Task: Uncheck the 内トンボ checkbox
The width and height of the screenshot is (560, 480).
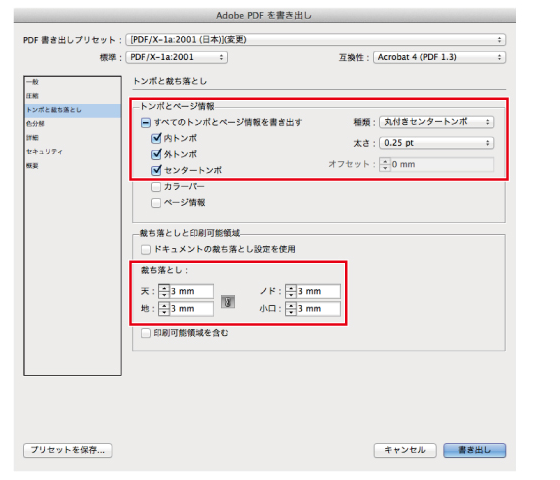Action: pos(156,138)
